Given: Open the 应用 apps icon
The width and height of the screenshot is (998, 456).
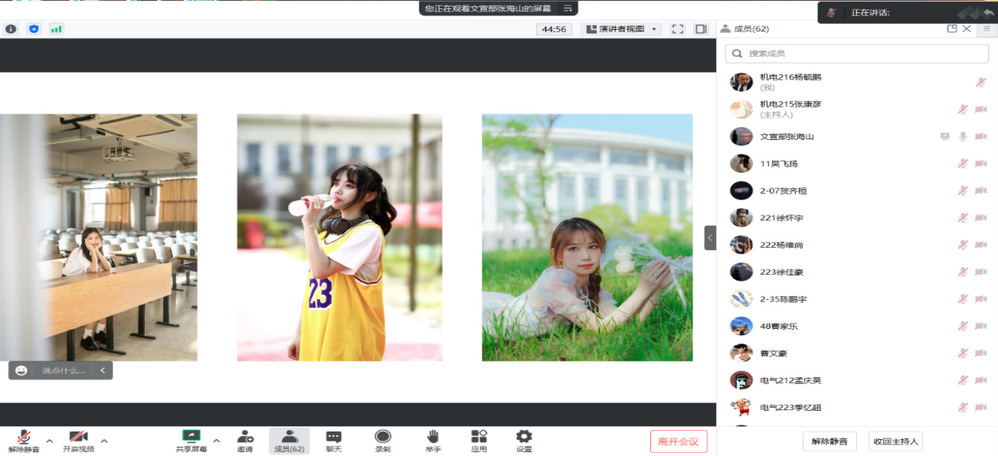Looking at the screenshot, I should (479, 439).
